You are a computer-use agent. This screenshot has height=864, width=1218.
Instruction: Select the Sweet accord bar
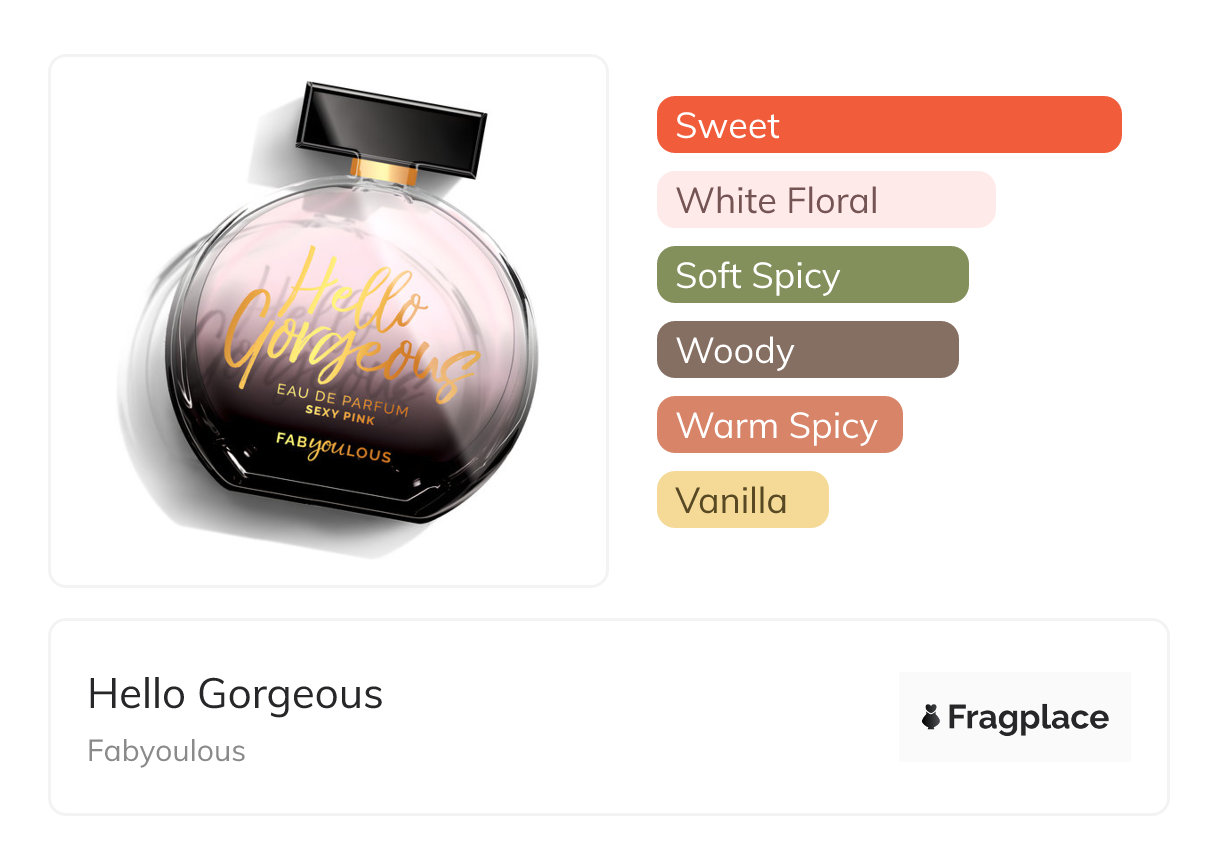tap(889, 125)
